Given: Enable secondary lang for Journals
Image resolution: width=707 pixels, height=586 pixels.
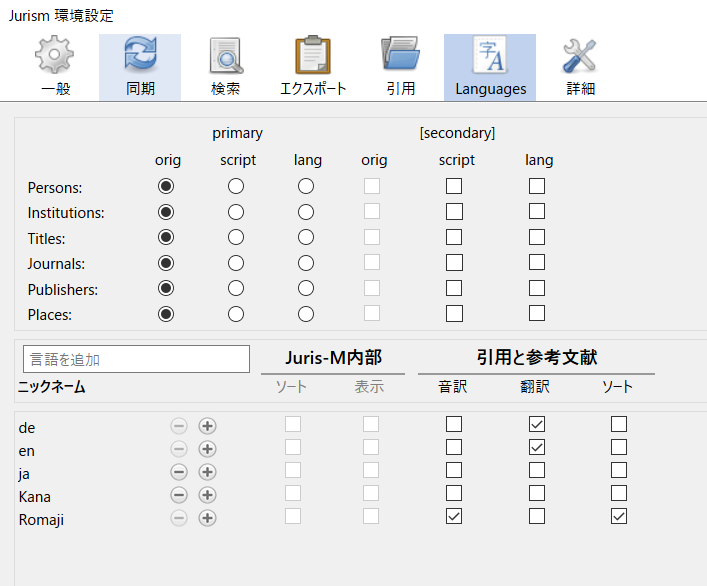Looking at the screenshot, I should click(x=537, y=262).
